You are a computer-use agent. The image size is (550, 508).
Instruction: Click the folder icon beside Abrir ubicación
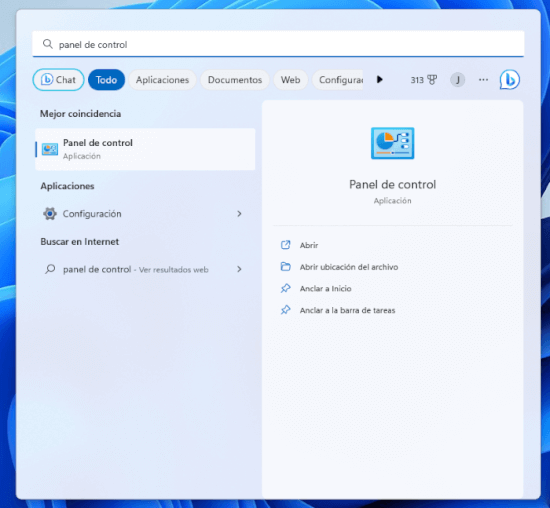pyautogui.click(x=286, y=267)
